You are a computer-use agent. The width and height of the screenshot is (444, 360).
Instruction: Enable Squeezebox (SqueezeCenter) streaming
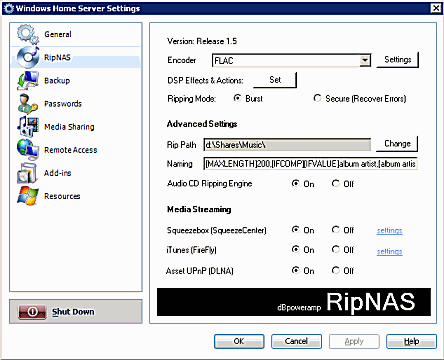[295, 230]
